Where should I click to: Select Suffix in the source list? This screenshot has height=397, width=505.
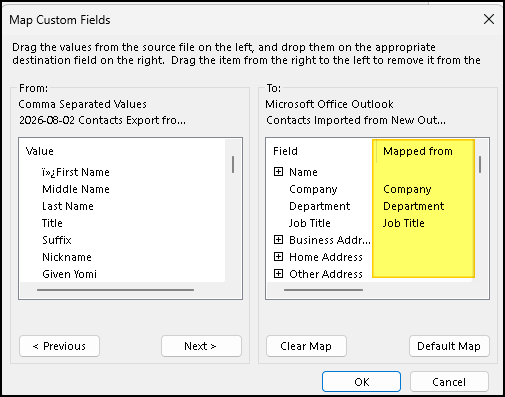57,240
